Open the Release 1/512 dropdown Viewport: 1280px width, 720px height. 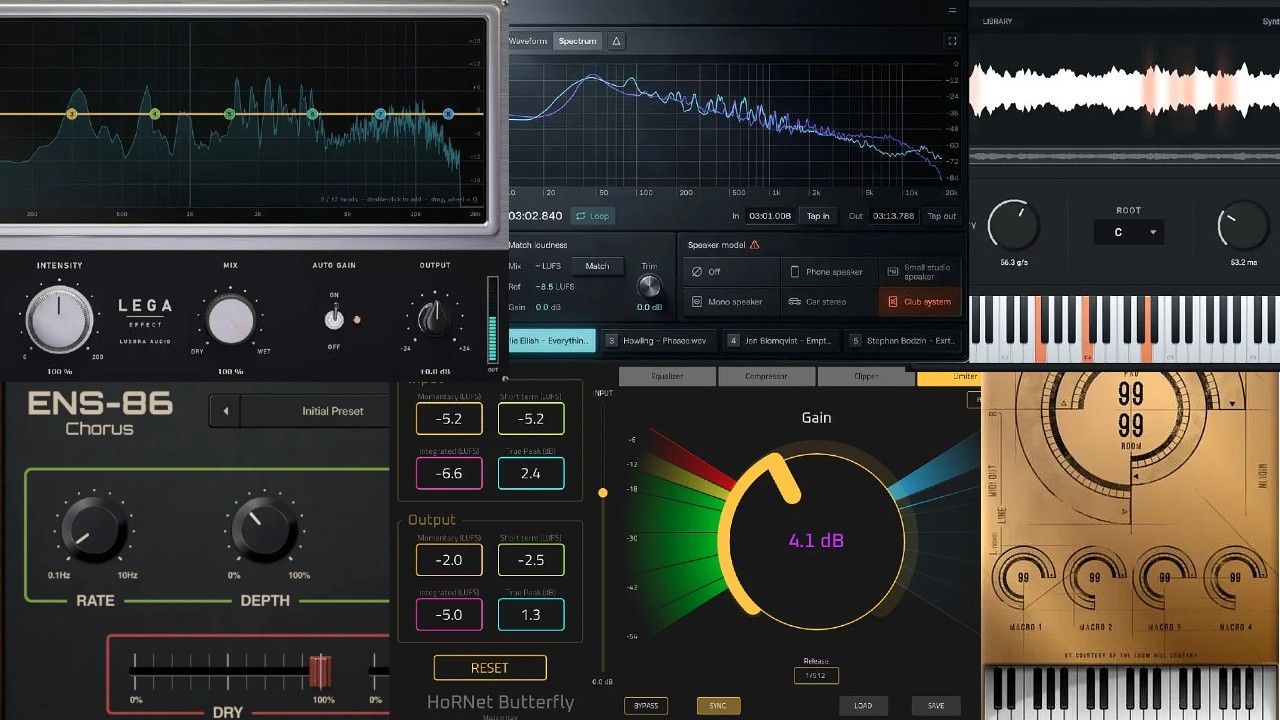pyautogui.click(x=816, y=676)
